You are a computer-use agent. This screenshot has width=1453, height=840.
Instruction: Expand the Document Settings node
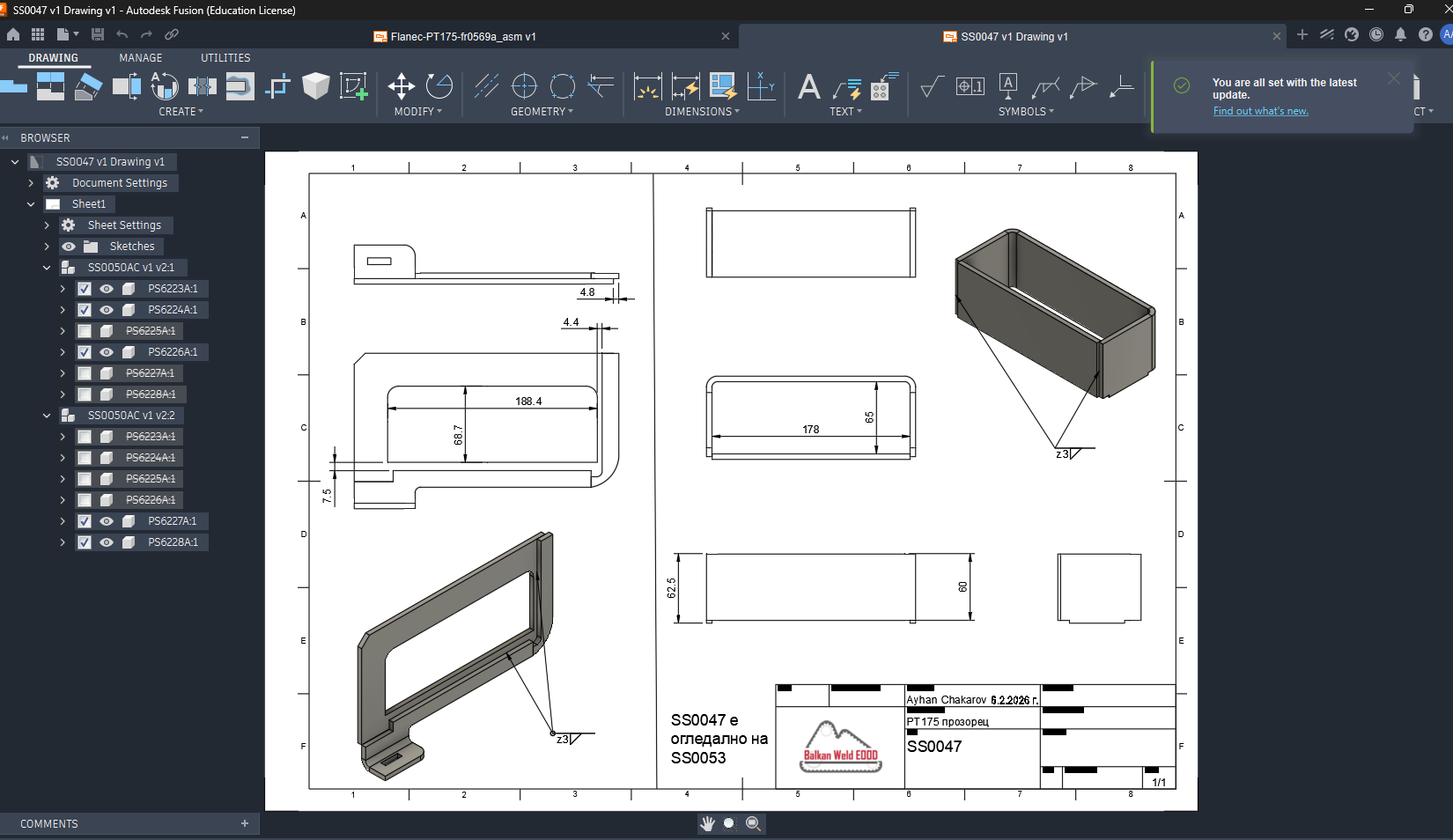(31, 183)
